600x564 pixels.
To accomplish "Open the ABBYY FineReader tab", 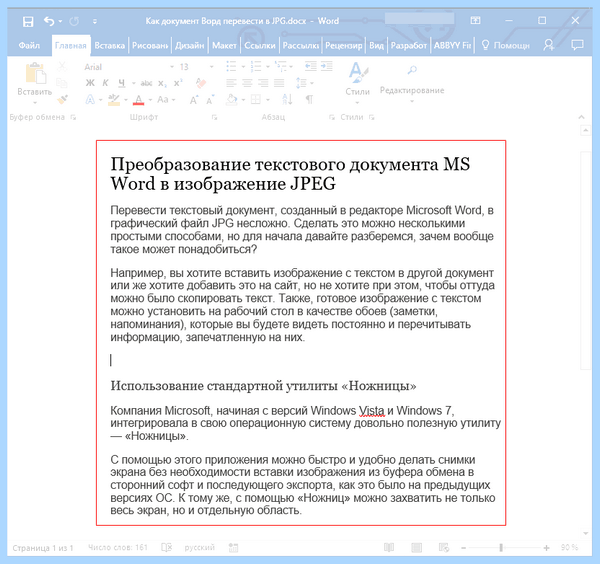I will [x=452, y=46].
